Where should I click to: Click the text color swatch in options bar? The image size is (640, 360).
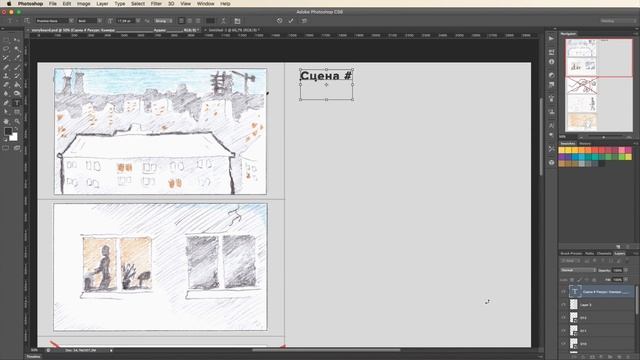[210, 21]
